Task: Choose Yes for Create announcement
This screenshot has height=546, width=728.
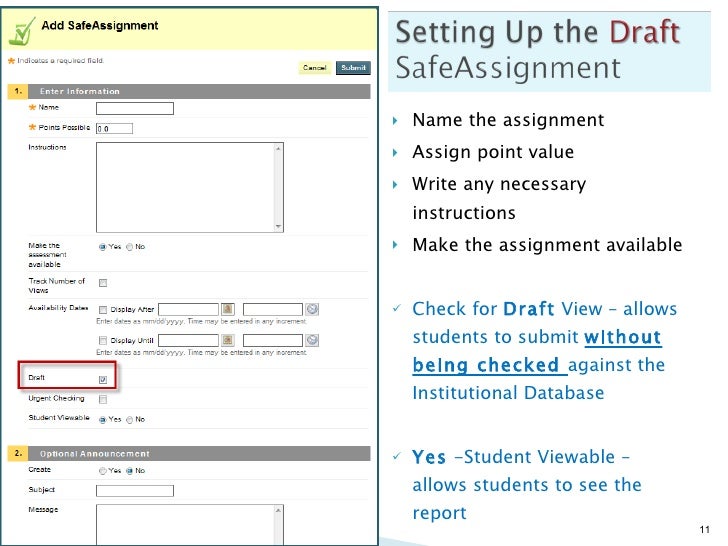Action: coord(103,471)
